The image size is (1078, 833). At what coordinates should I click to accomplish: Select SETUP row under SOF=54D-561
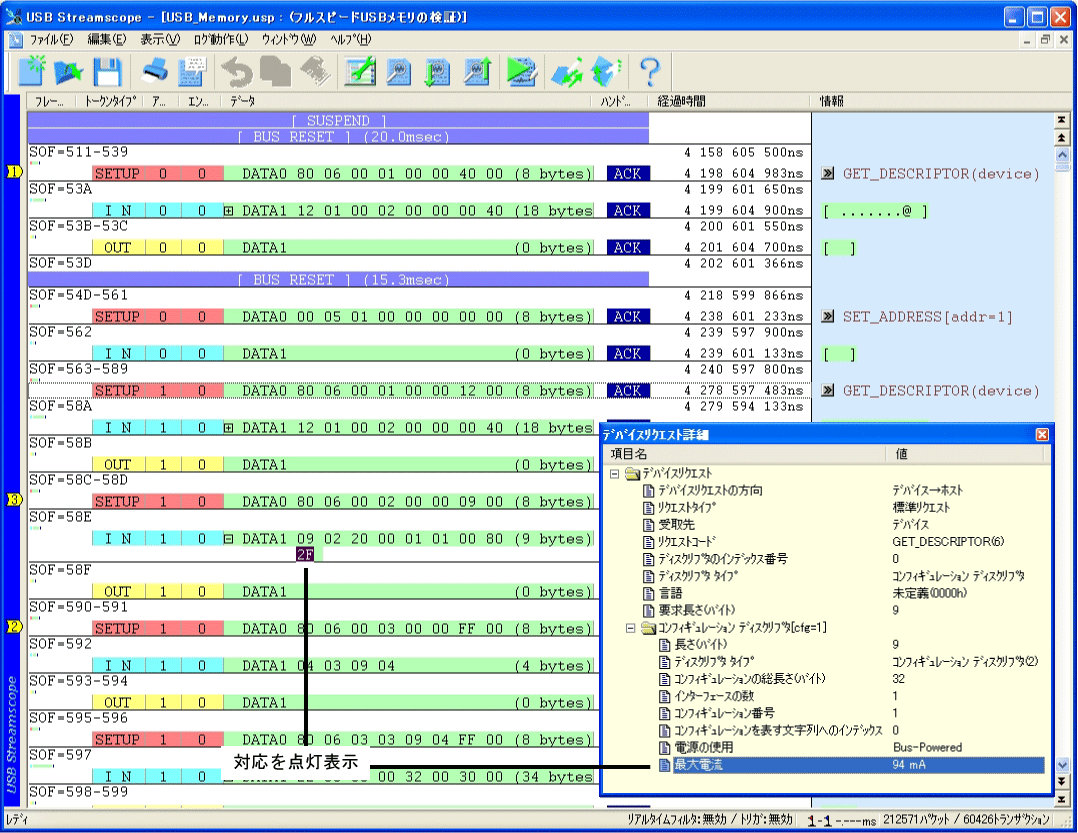pyautogui.click(x=342, y=317)
